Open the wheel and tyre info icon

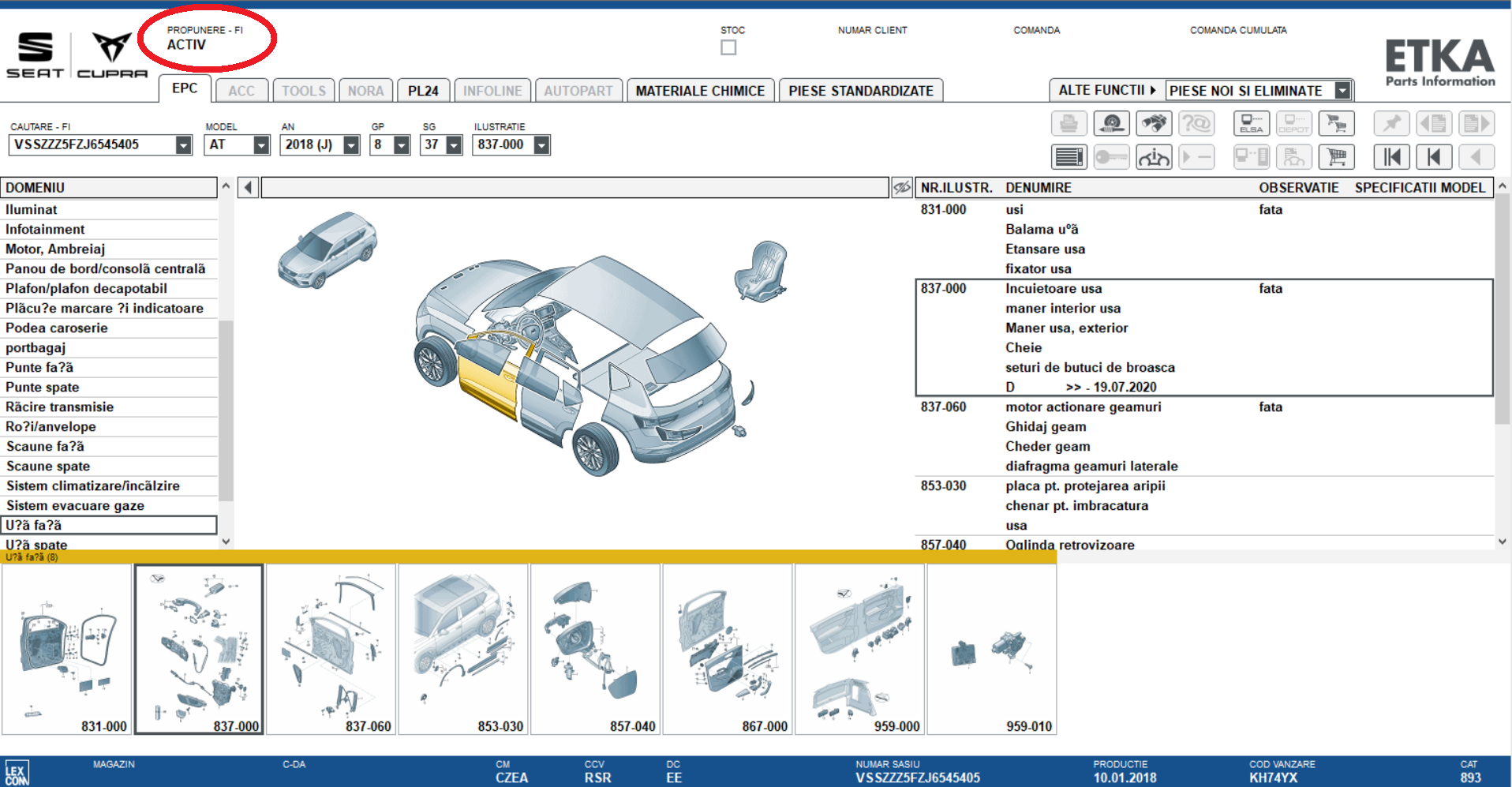click(1111, 124)
